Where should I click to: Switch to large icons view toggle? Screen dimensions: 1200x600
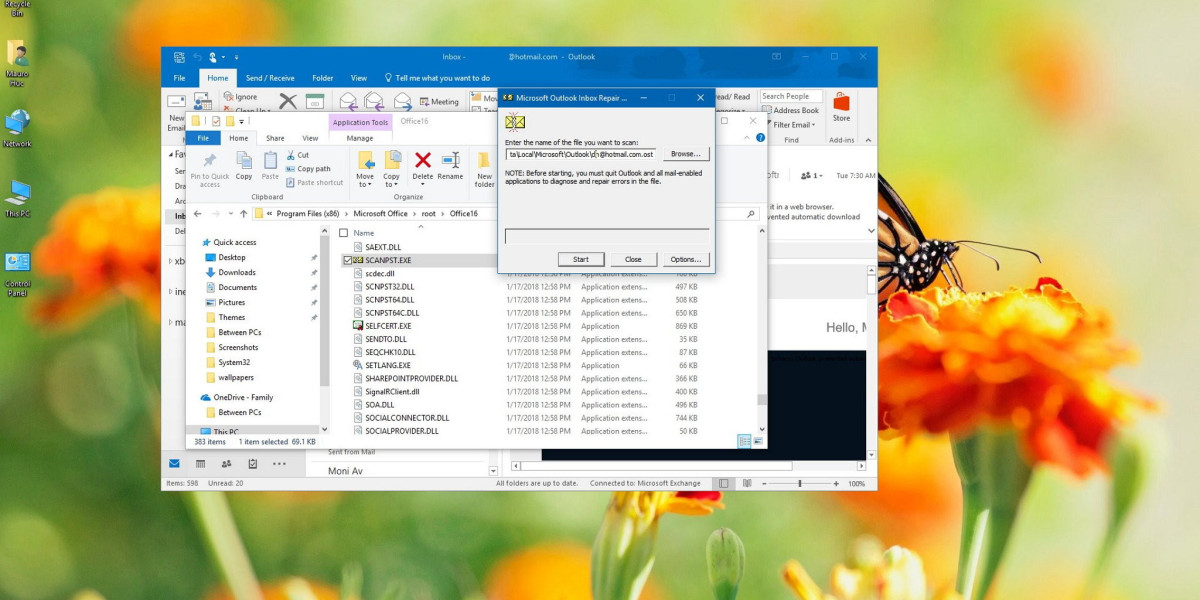pyautogui.click(x=757, y=441)
